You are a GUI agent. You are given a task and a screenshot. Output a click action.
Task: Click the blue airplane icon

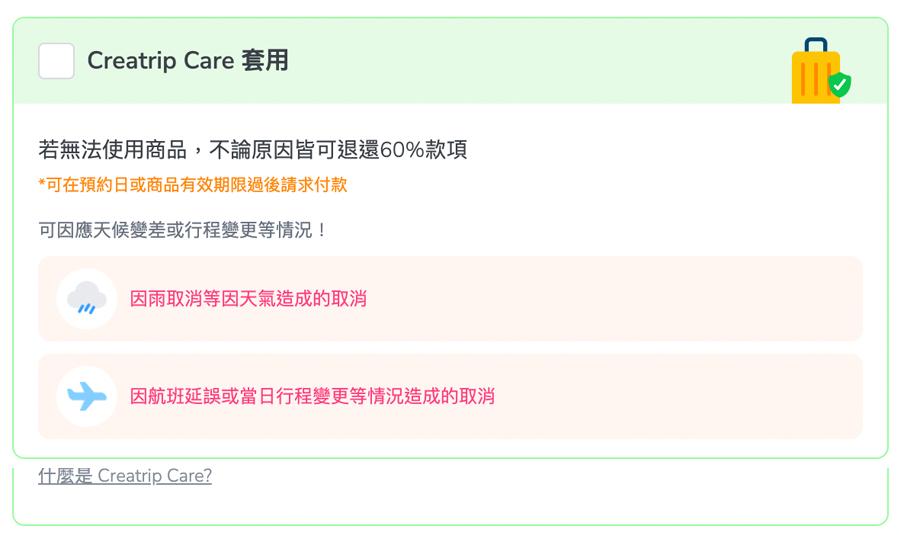coord(87,396)
